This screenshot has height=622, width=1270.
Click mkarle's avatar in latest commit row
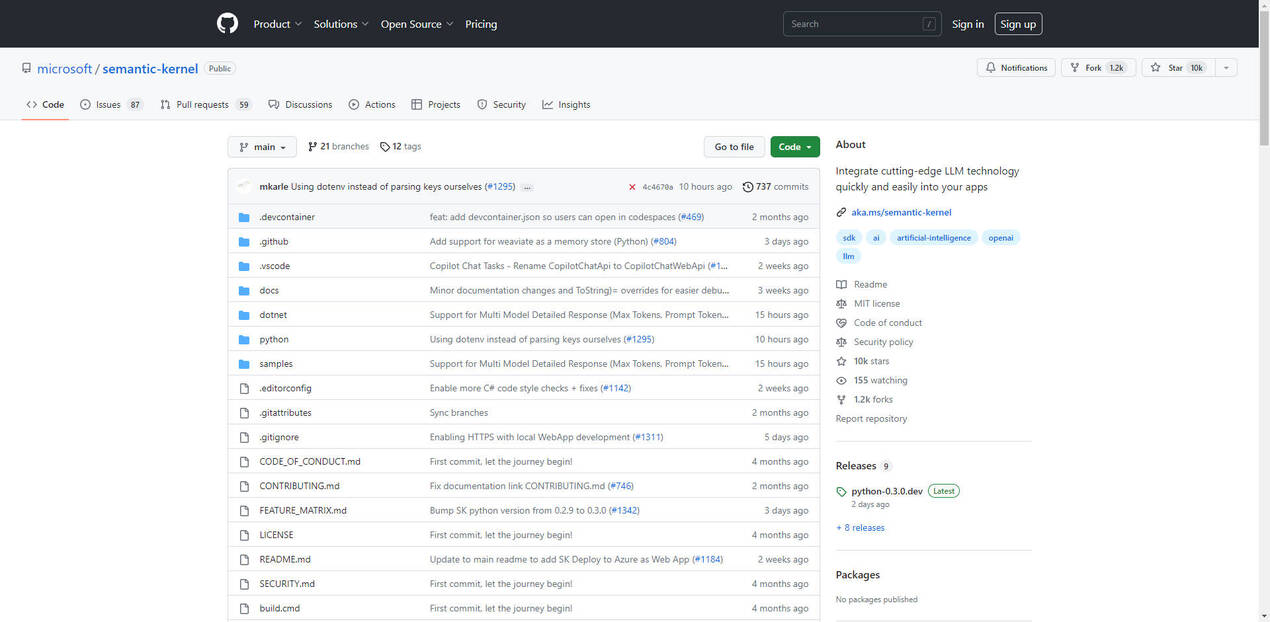coord(245,186)
